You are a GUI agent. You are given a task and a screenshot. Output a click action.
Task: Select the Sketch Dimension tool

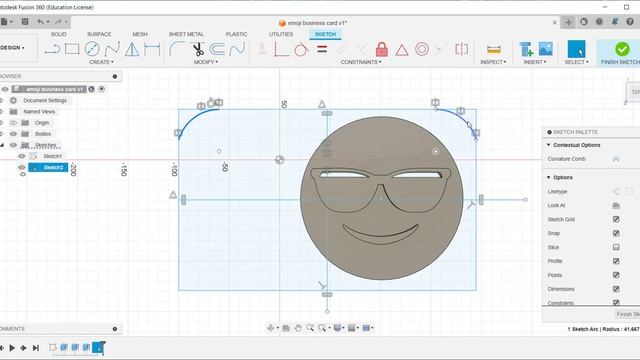(152, 49)
